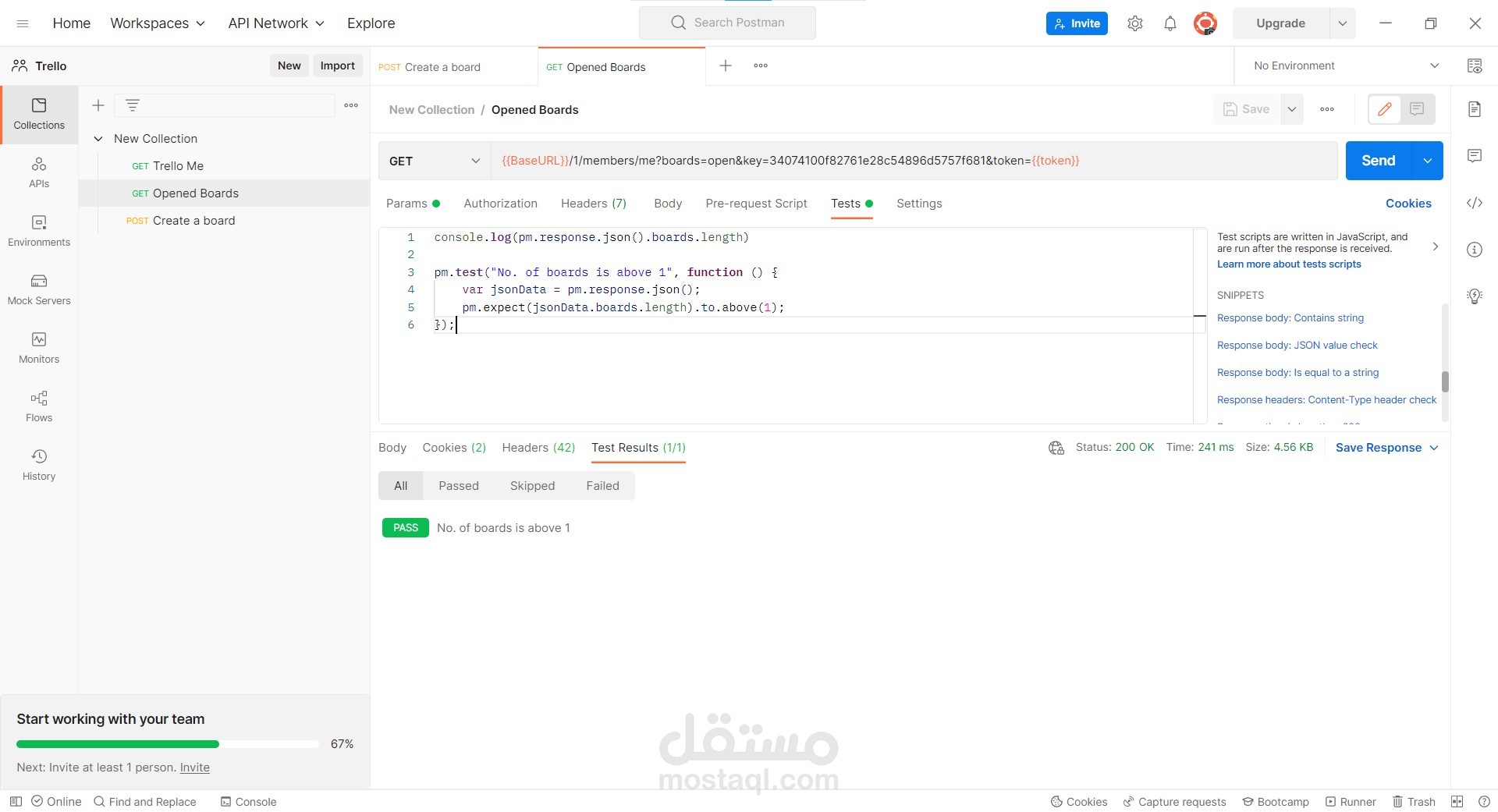Switch to edit mode pencil icon

point(1385,109)
